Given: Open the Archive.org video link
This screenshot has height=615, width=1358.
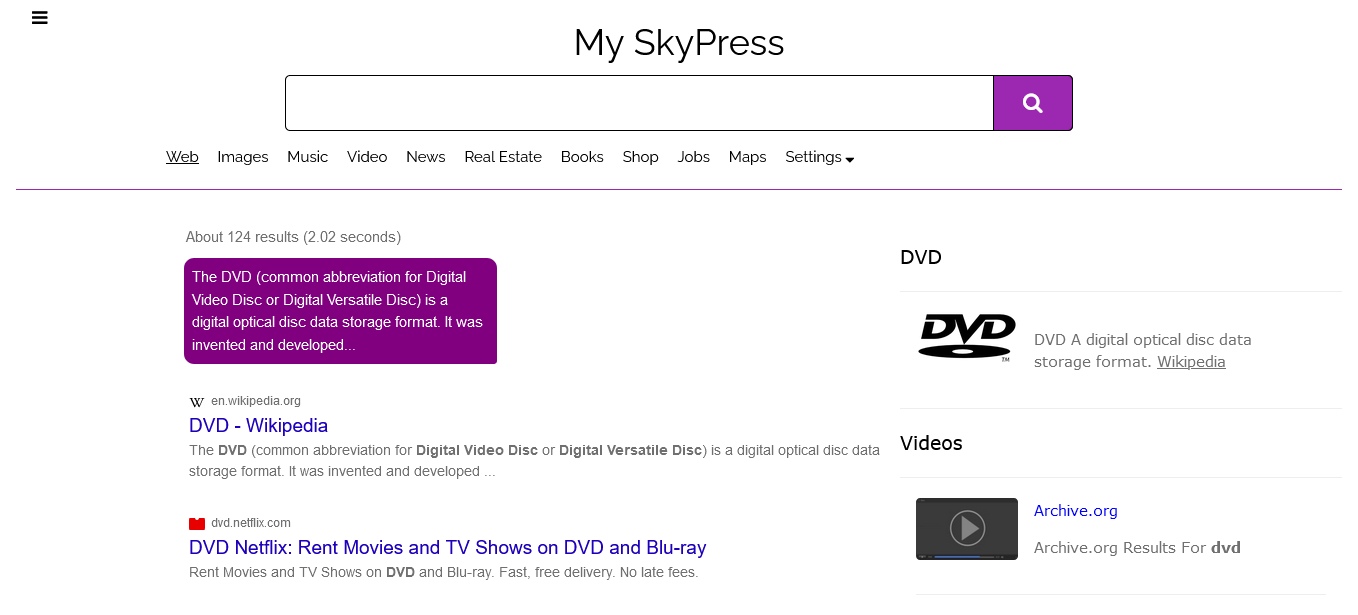Looking at the screenshot, I should (1076, 511).
